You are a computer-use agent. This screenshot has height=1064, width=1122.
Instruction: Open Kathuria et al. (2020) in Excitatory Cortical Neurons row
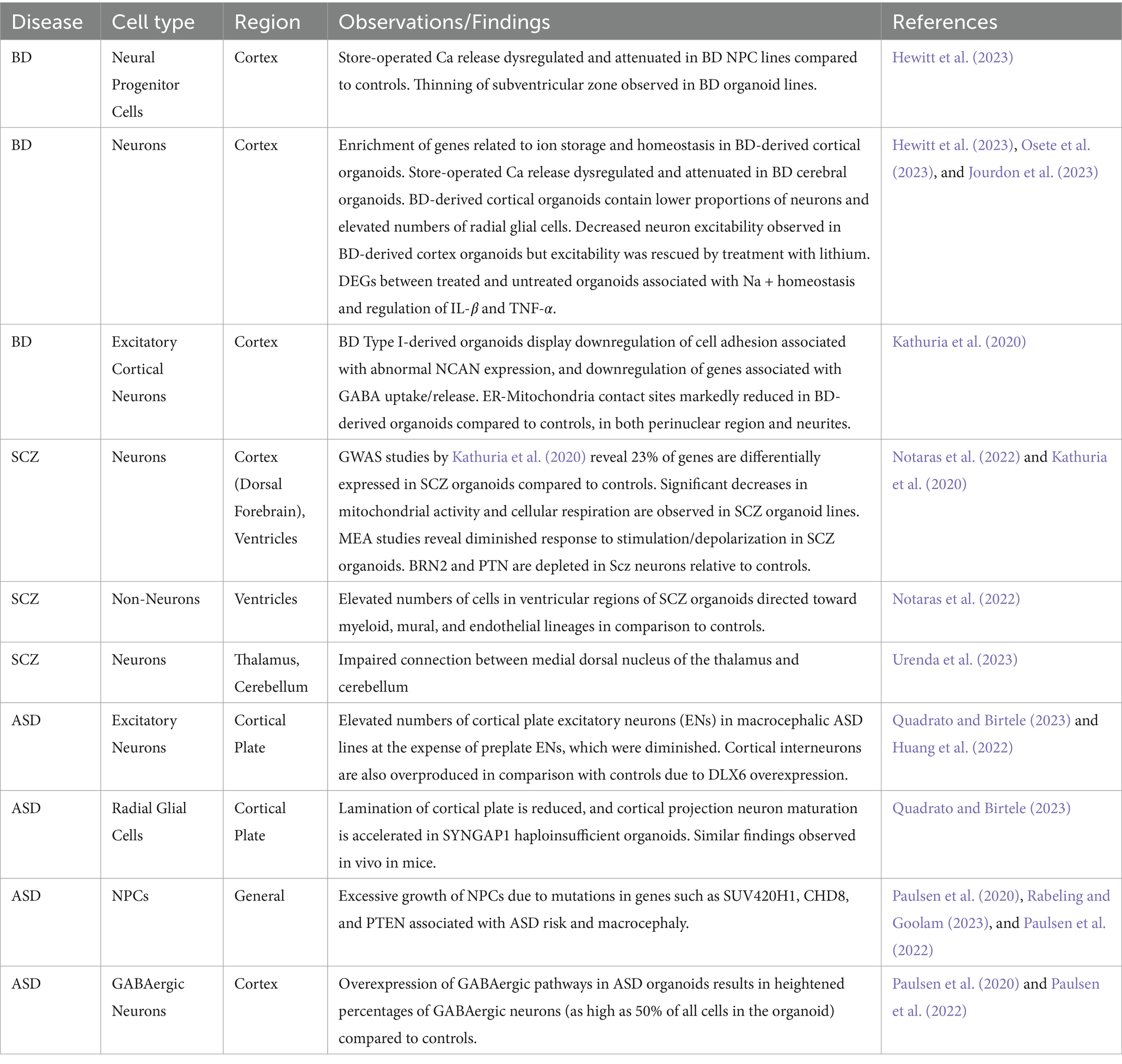(x=959, y=342)
